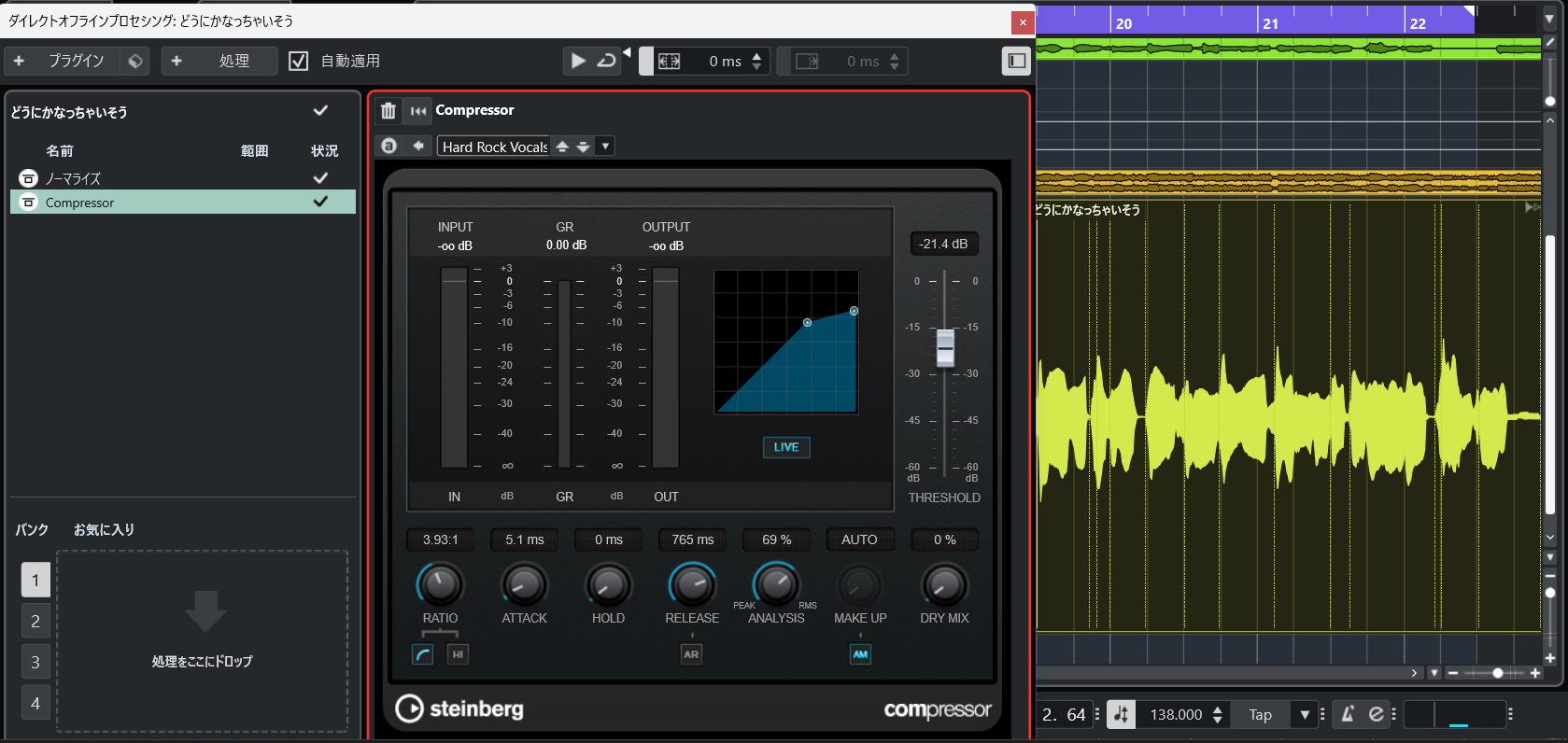Toggle the window layout panel button

tap(1016, 61)
